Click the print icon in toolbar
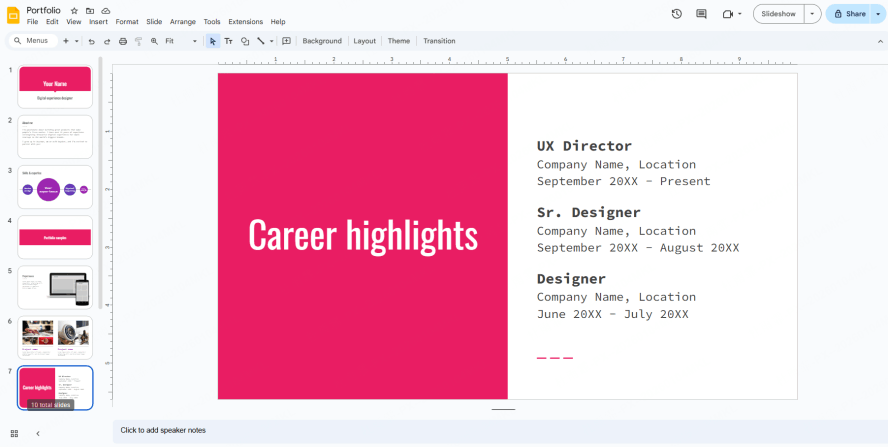888x447 pixels. (123, 41)
